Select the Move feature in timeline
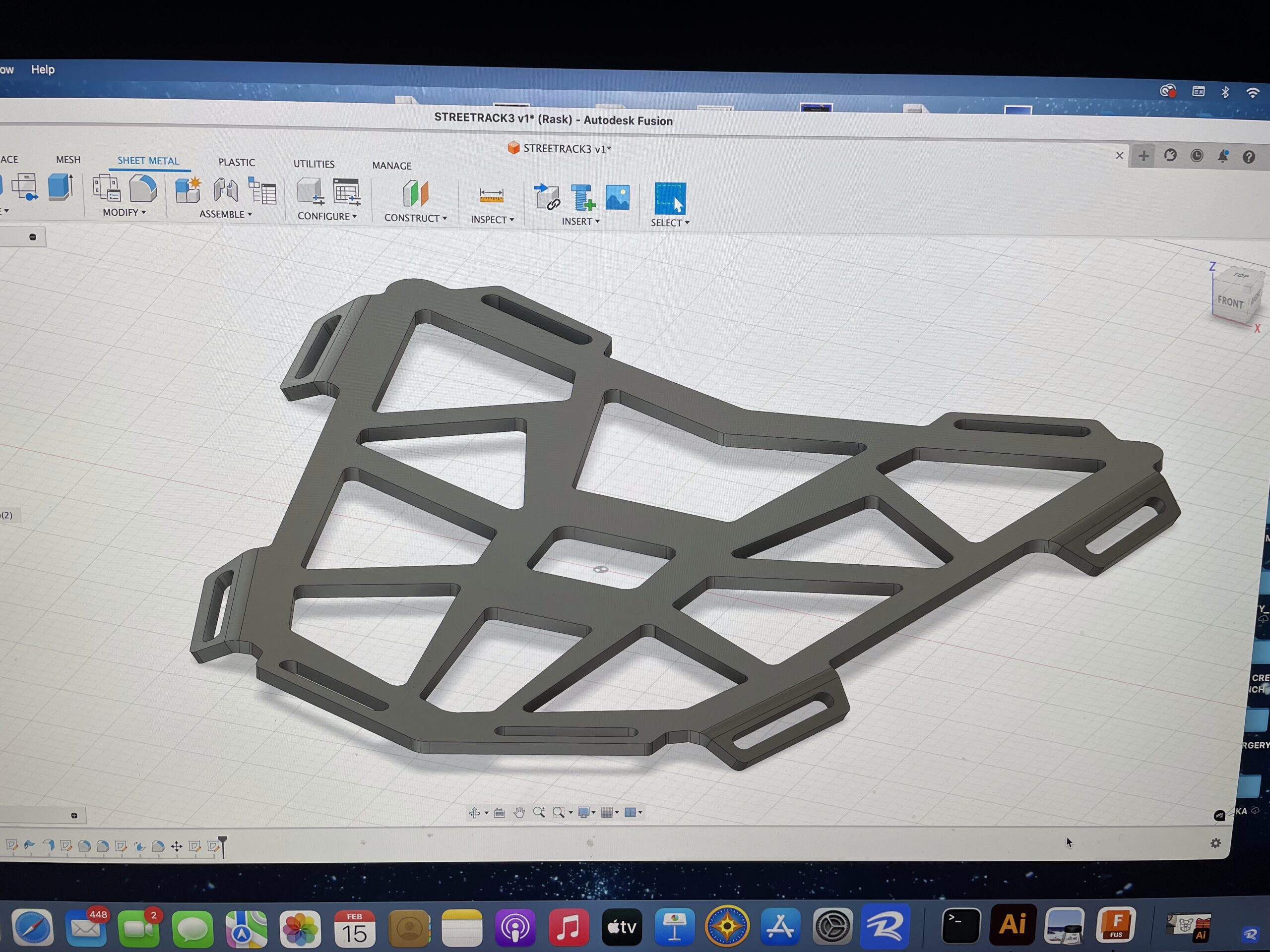Screen dimensions: 1270x952 [177, 846]
